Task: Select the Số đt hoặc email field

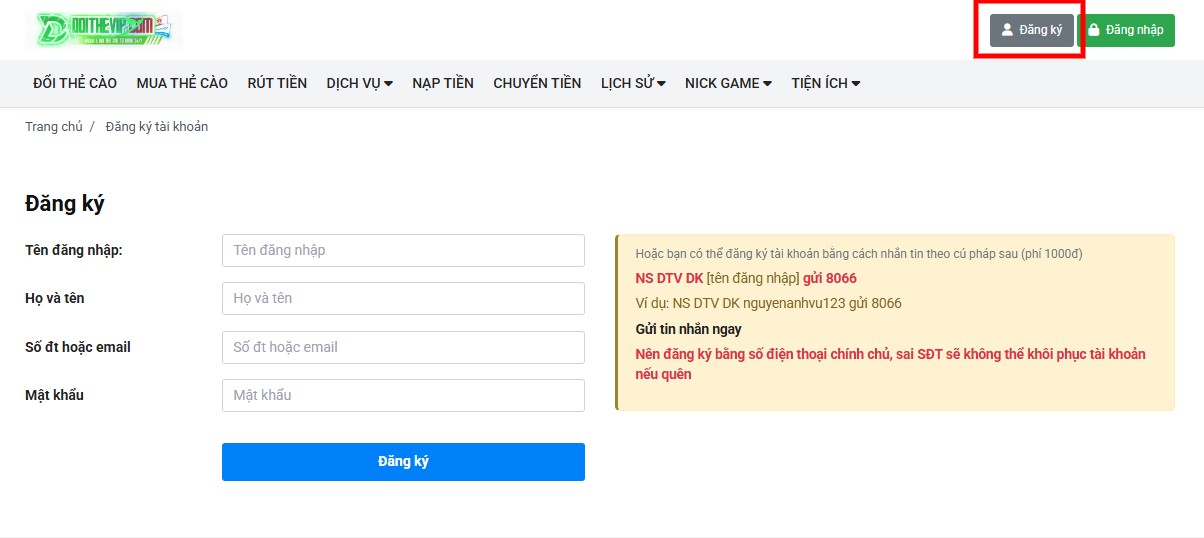Action: pyautogui.click(x=403, y=347)
